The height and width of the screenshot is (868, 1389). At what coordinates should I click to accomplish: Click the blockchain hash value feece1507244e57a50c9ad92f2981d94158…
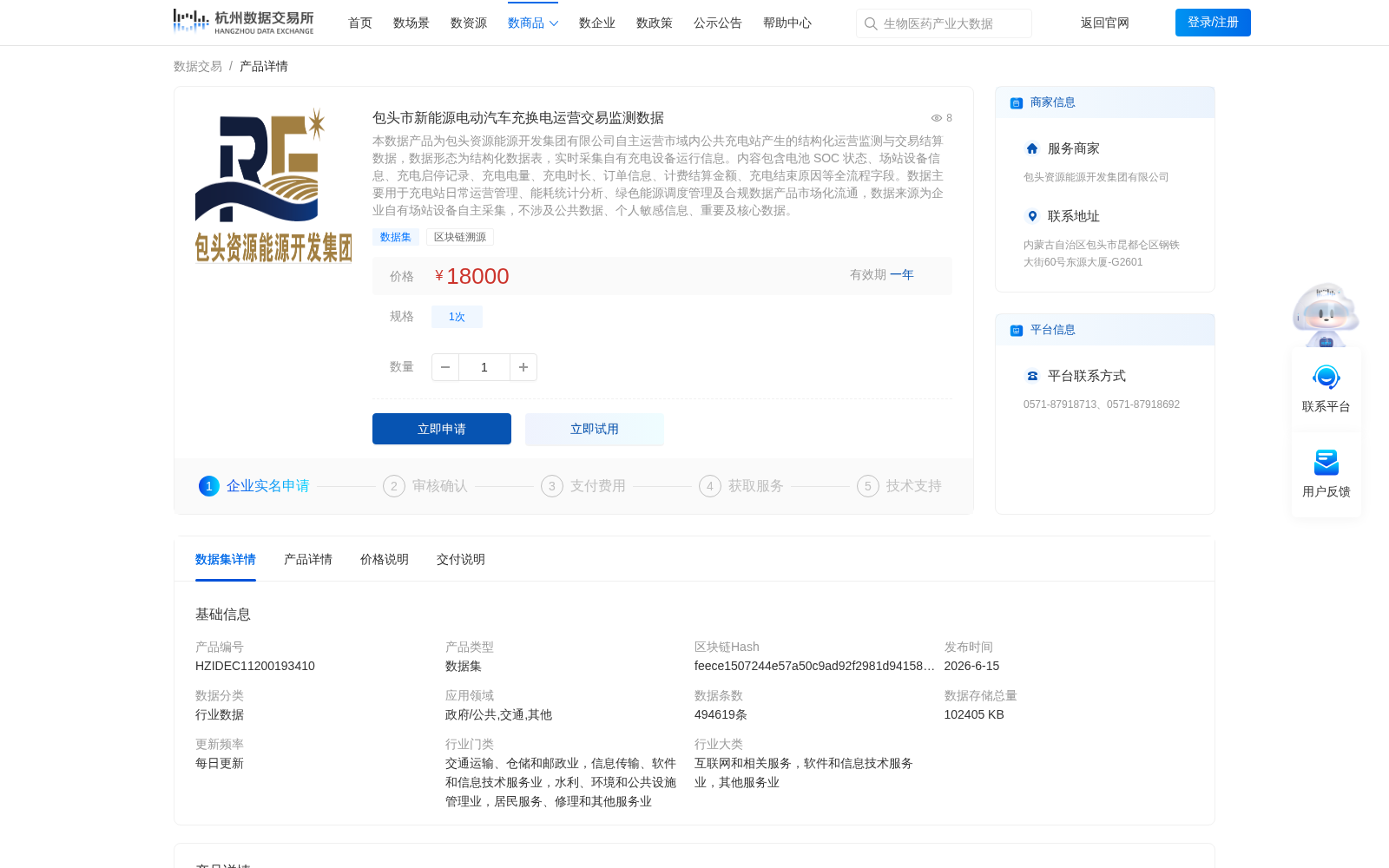(814, 667)
